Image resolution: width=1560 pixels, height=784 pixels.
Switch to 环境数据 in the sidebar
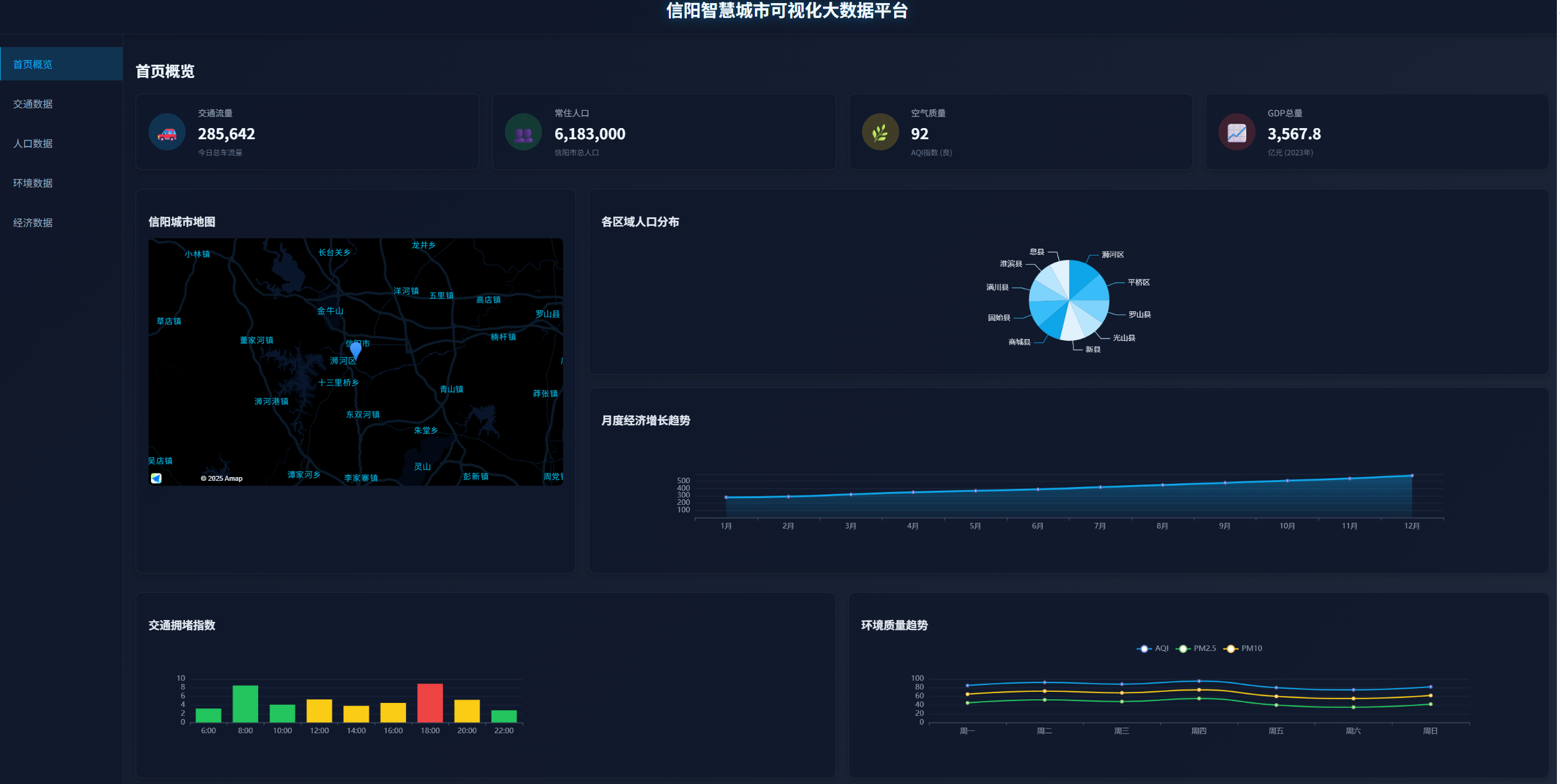pos(33,183)
